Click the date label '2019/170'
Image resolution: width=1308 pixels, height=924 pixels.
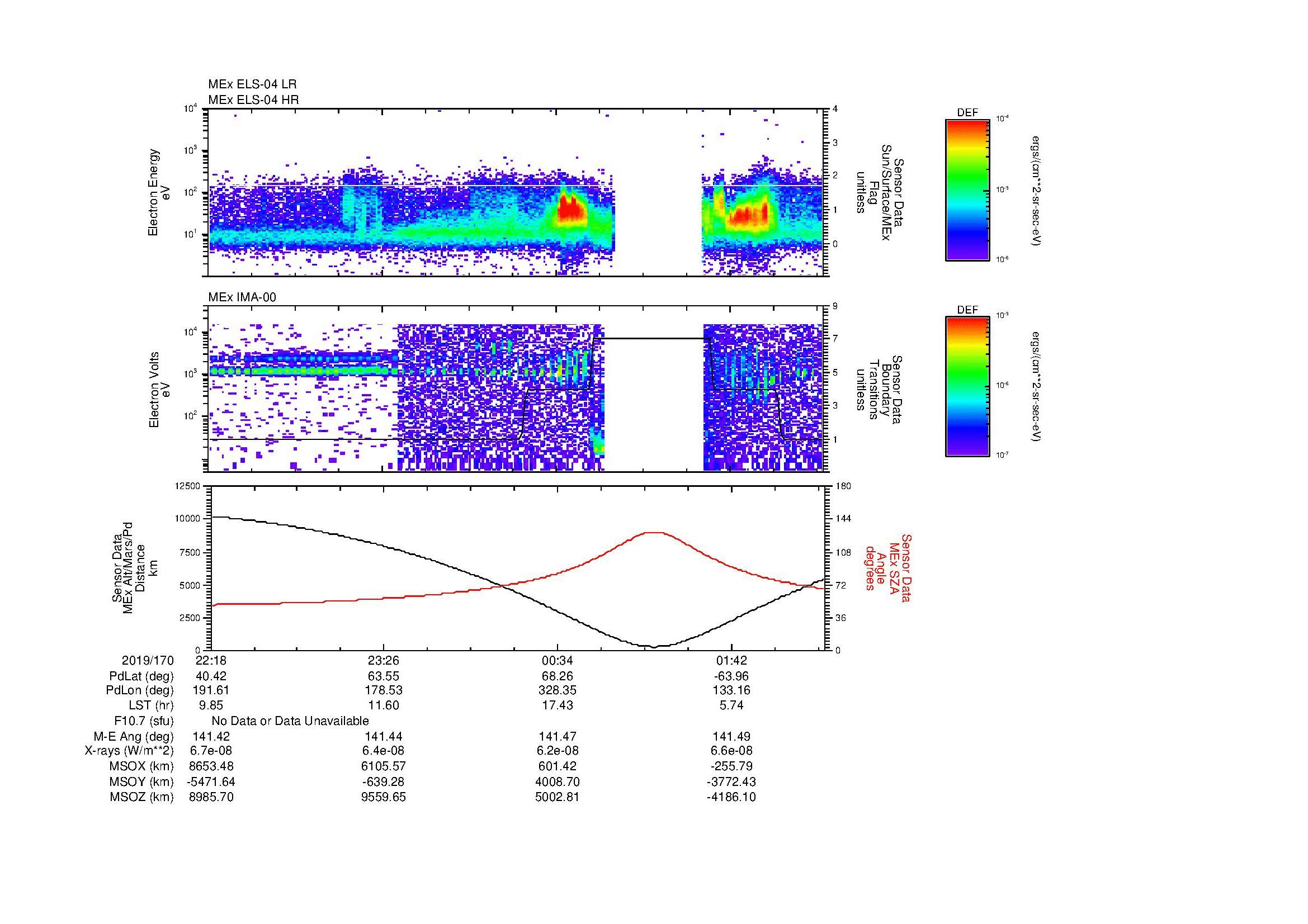[x=148, y=661]
